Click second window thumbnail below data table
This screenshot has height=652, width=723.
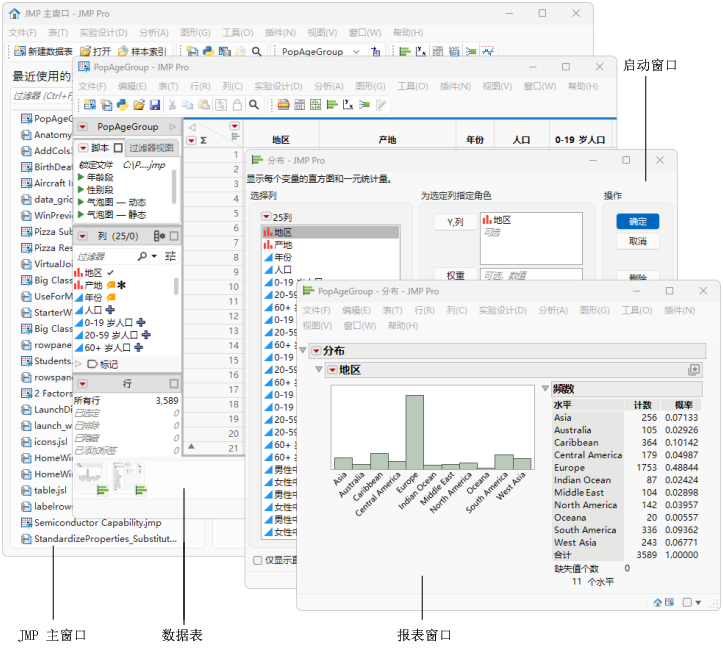coord(128,479)
